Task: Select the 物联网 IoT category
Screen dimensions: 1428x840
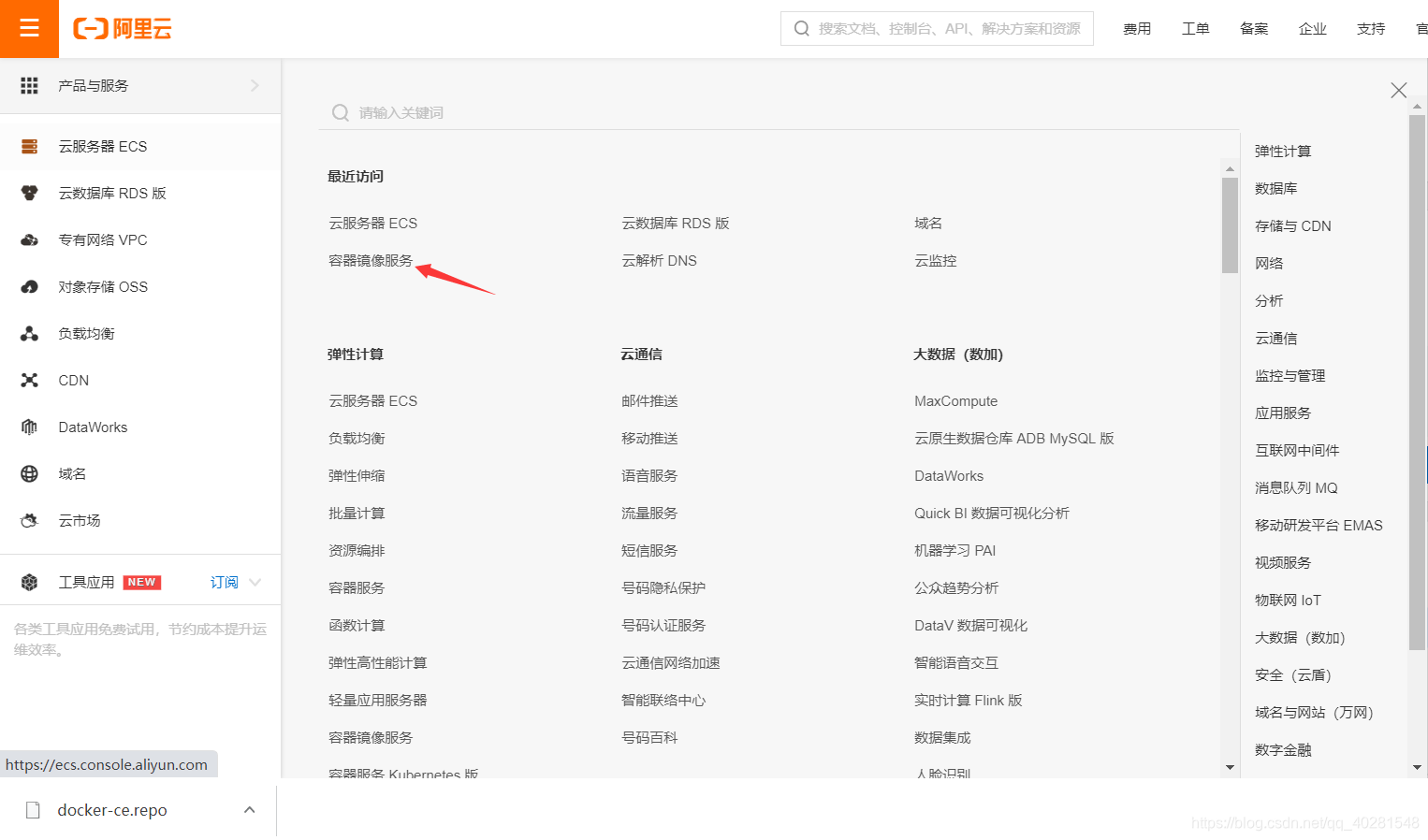Action: click(1288, 600)
